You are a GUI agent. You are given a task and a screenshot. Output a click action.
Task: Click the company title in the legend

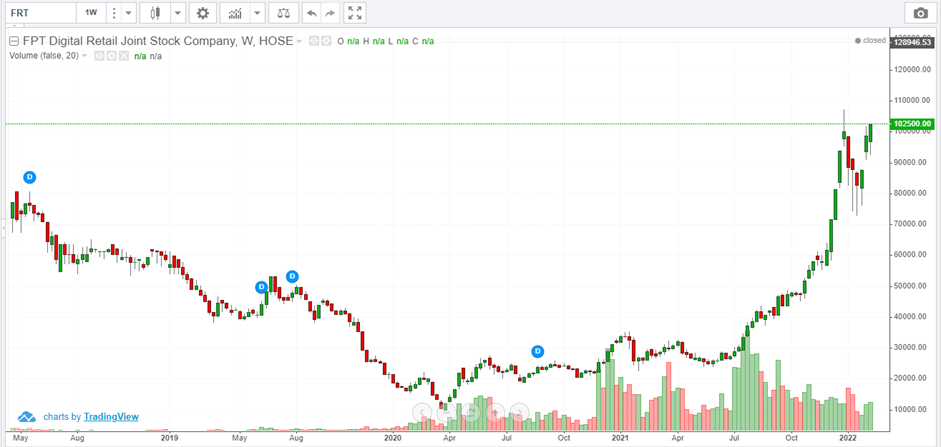pyautogui.click(x=158, y=41)
